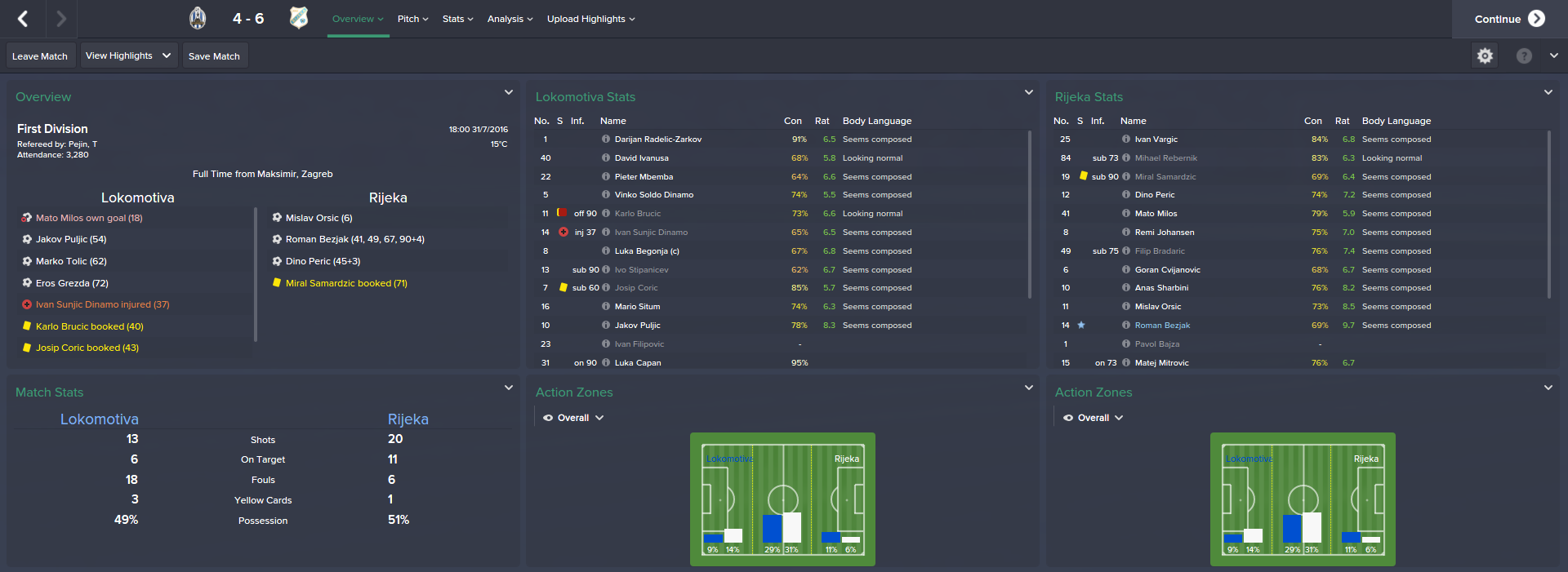1568x572 pixels.
Task: Click the help question mark icon
Action: pyautogui.click(x=1524, y=55)
